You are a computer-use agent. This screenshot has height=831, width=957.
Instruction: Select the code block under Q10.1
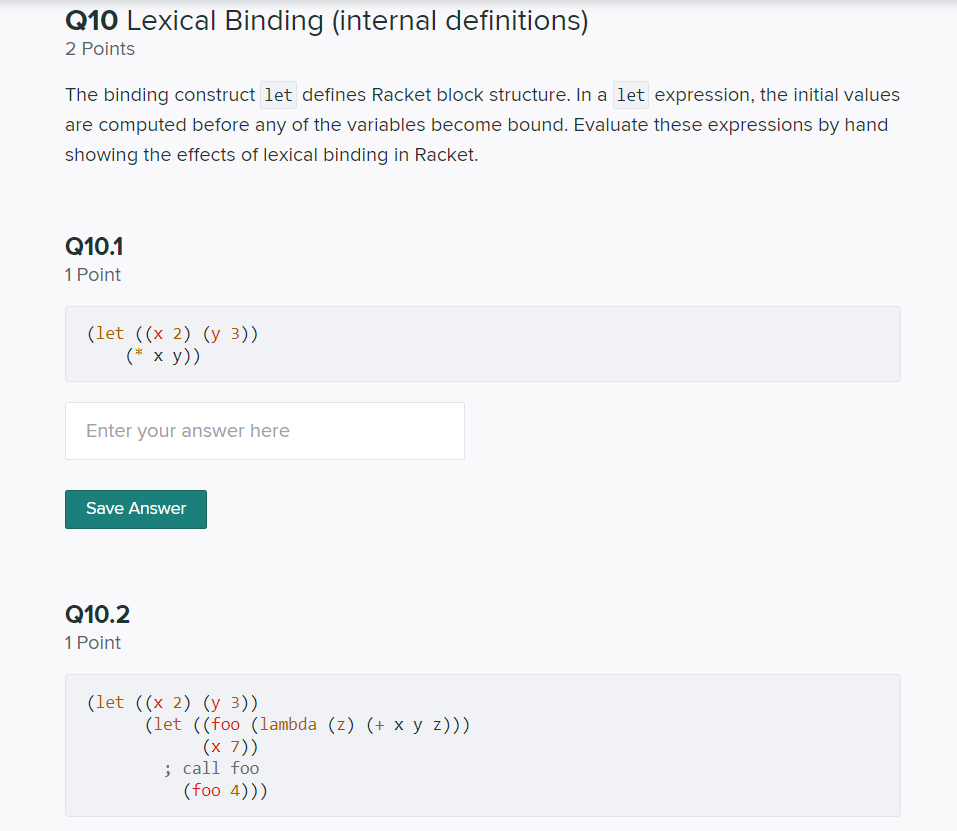pos(482,343)
